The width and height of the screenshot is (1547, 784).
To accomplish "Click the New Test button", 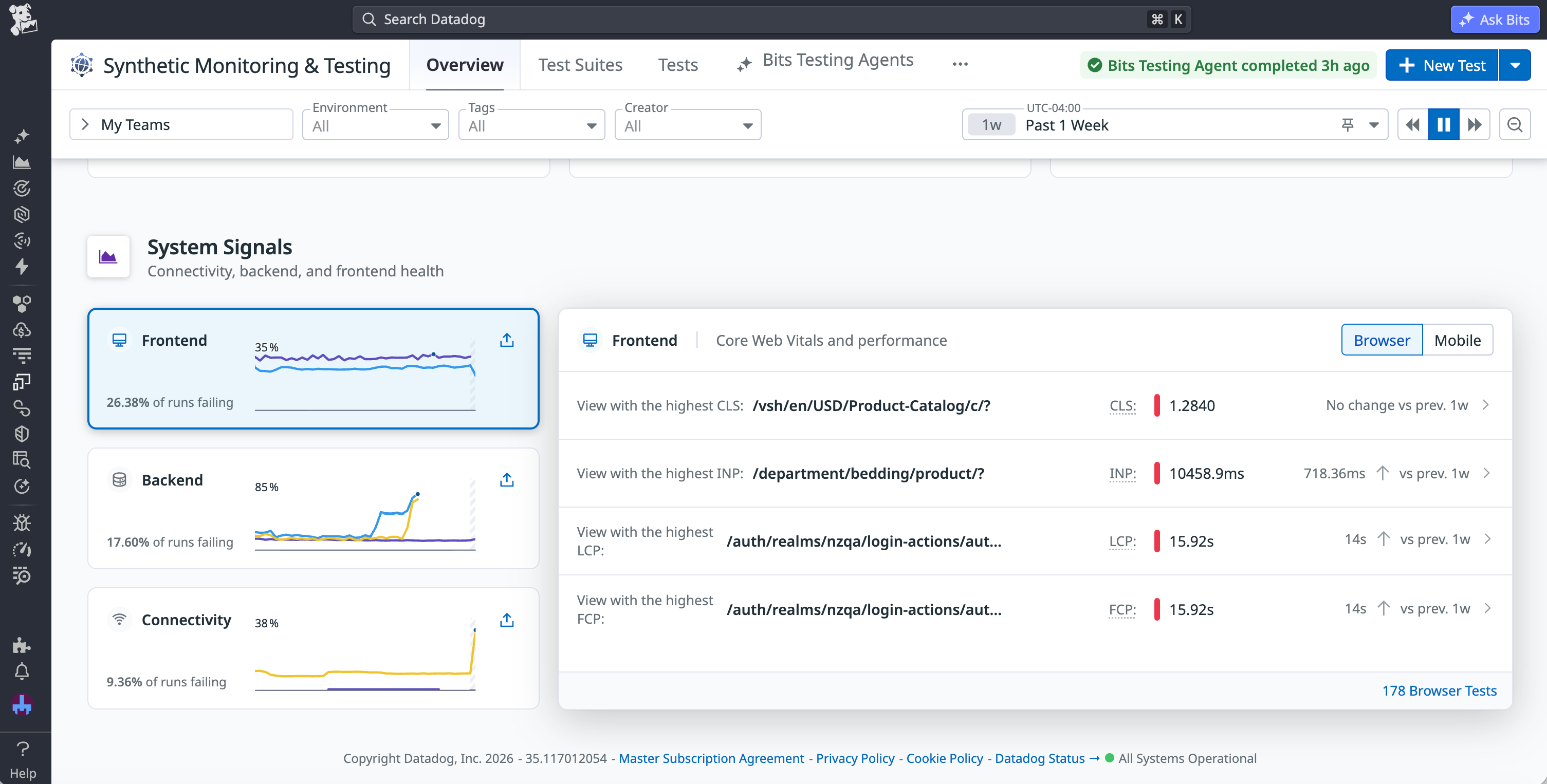I will pos(1442,65).
